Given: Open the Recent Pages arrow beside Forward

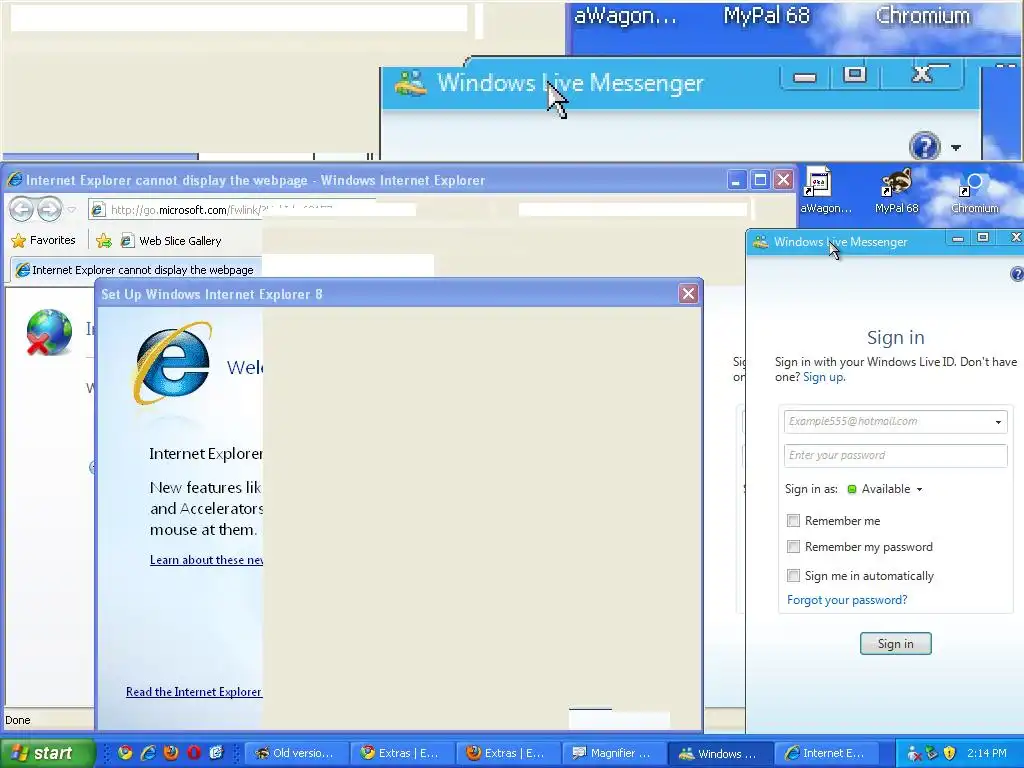Looking at the screenshot, I should click(x=72, y=210).
